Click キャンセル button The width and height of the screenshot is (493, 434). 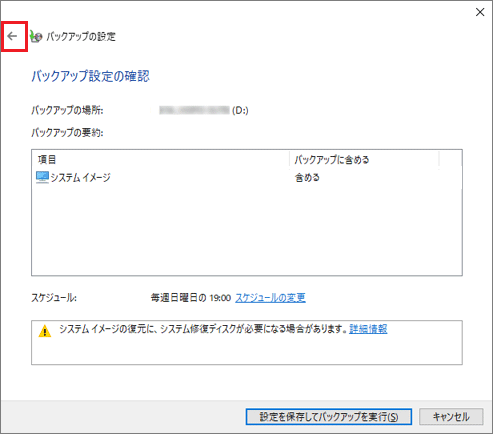point(451,417)
